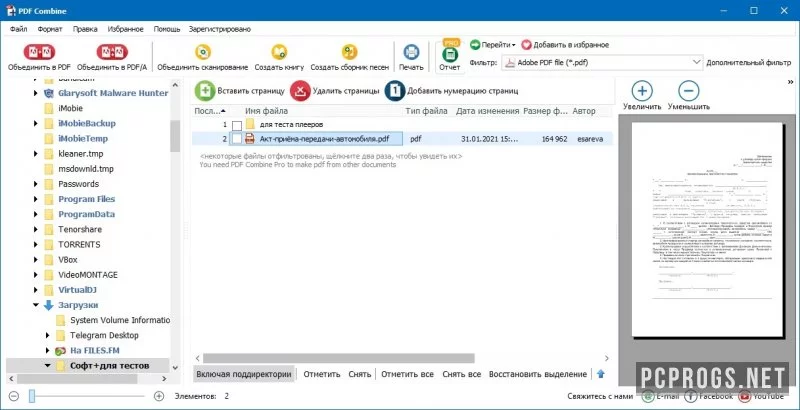Click the Печать printer icon
Viewport: 800px width, 410px height.
(411, 52)
